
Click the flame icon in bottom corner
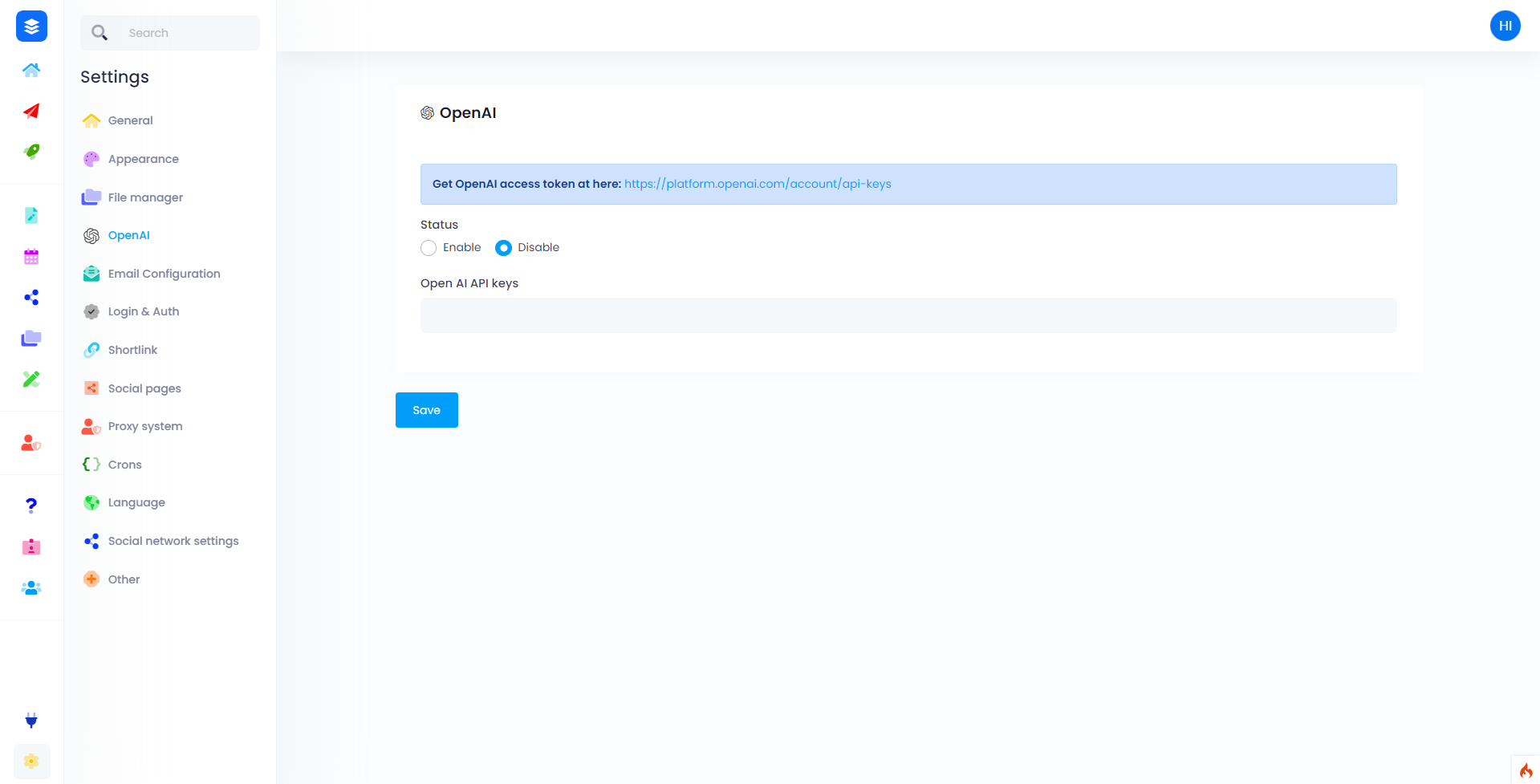(1526, 771)
